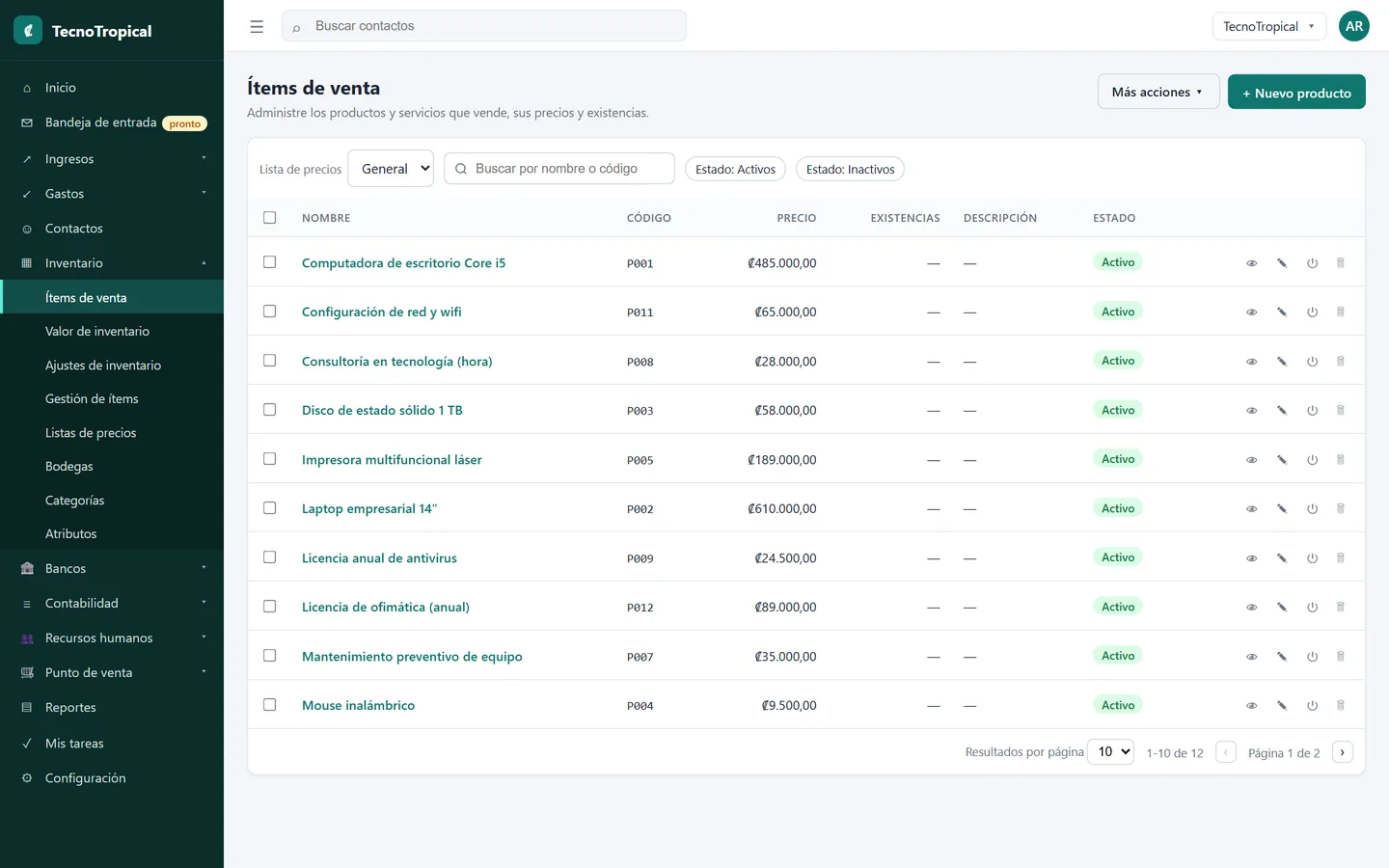Select the Licencia anual de antivirus checkbox
1389x868 pixels.
[x=270, y=557]
